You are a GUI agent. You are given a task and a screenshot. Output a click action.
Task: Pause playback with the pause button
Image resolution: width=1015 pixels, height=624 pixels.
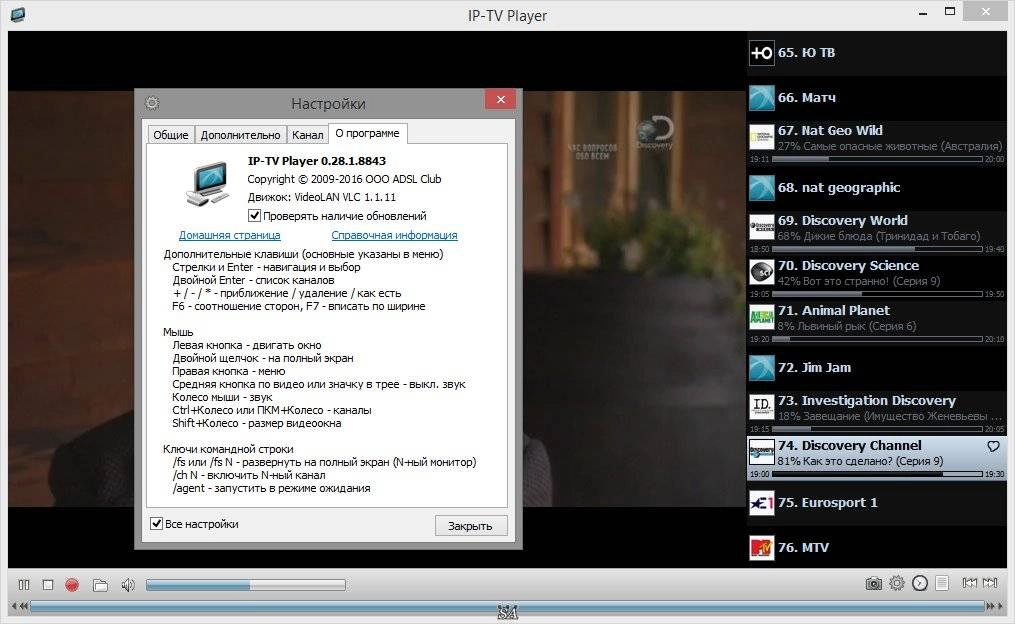(24, 585)
